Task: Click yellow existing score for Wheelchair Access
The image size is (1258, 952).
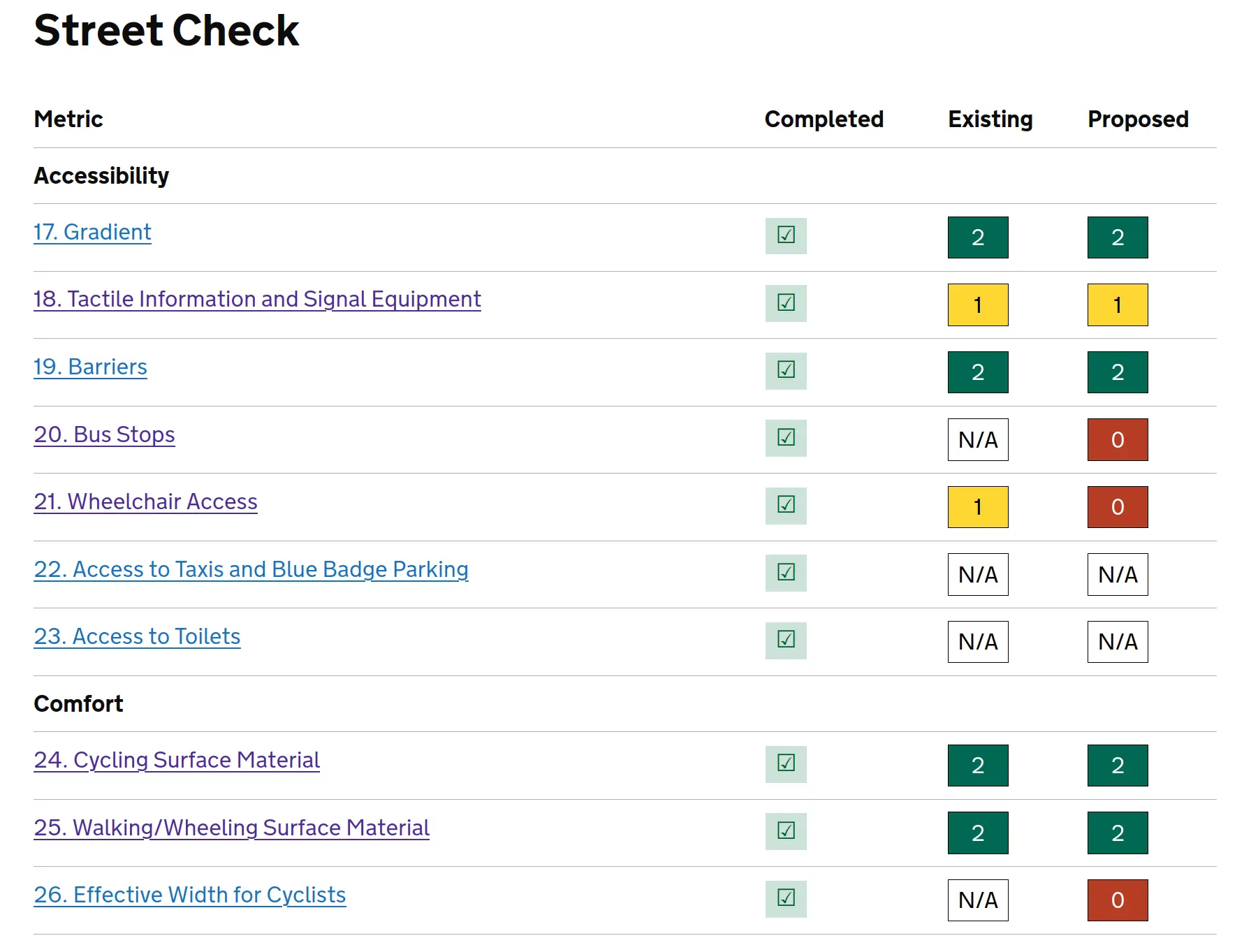Action: point(977,507)
